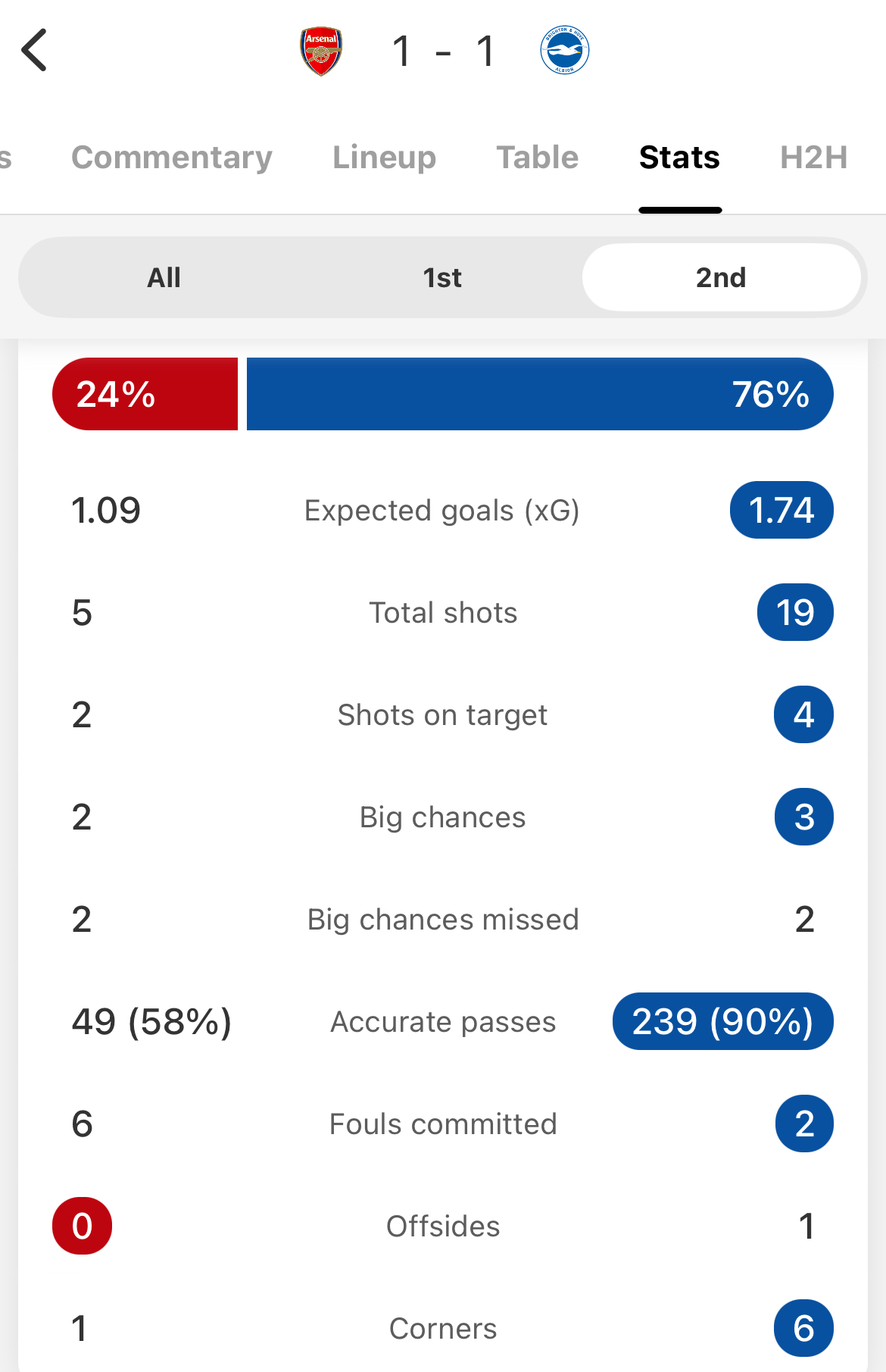Open the Commentary tab
The width and height of the screenshot is (886, 1372).
click(x=172, y=158)
